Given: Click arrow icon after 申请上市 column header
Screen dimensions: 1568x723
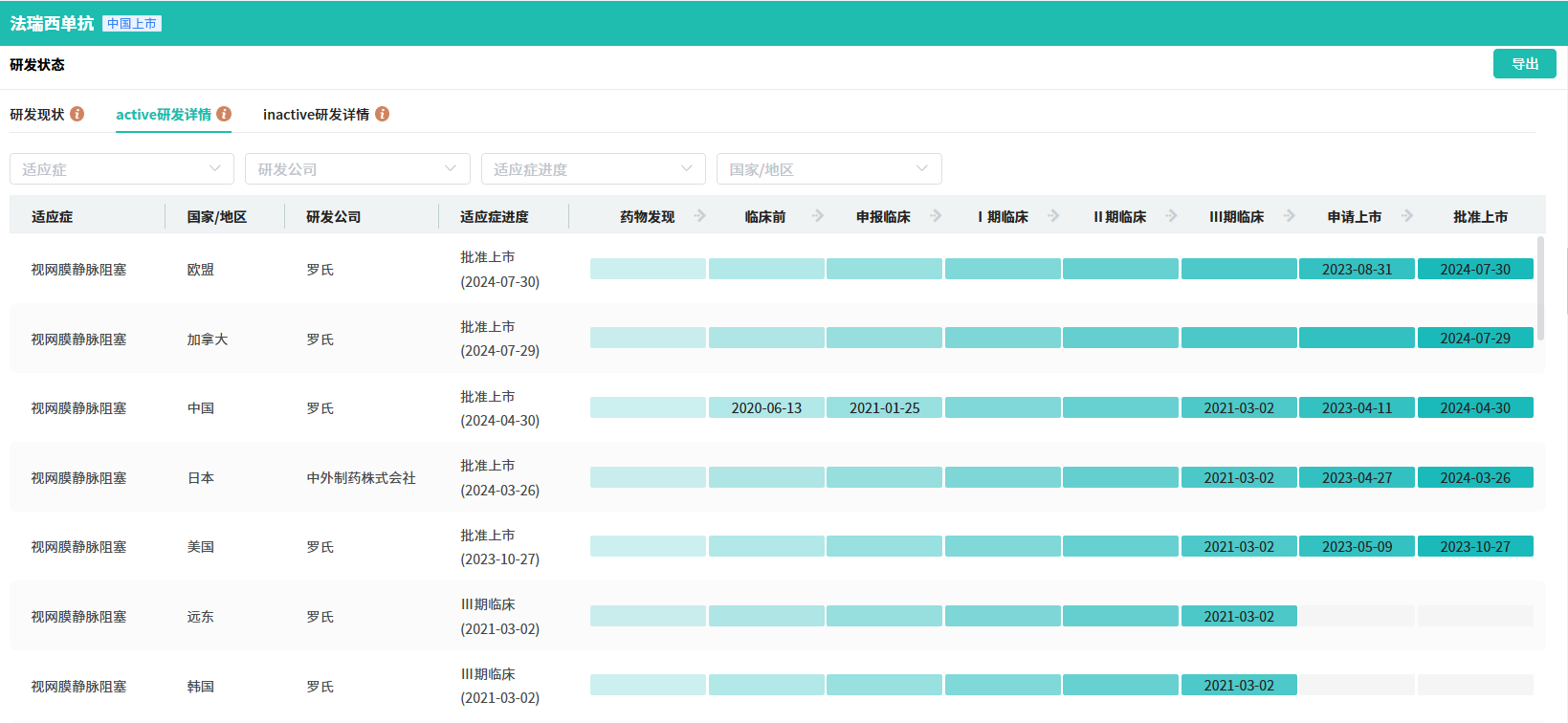Looking at the screenshot, I should [x=1407, y=216].
